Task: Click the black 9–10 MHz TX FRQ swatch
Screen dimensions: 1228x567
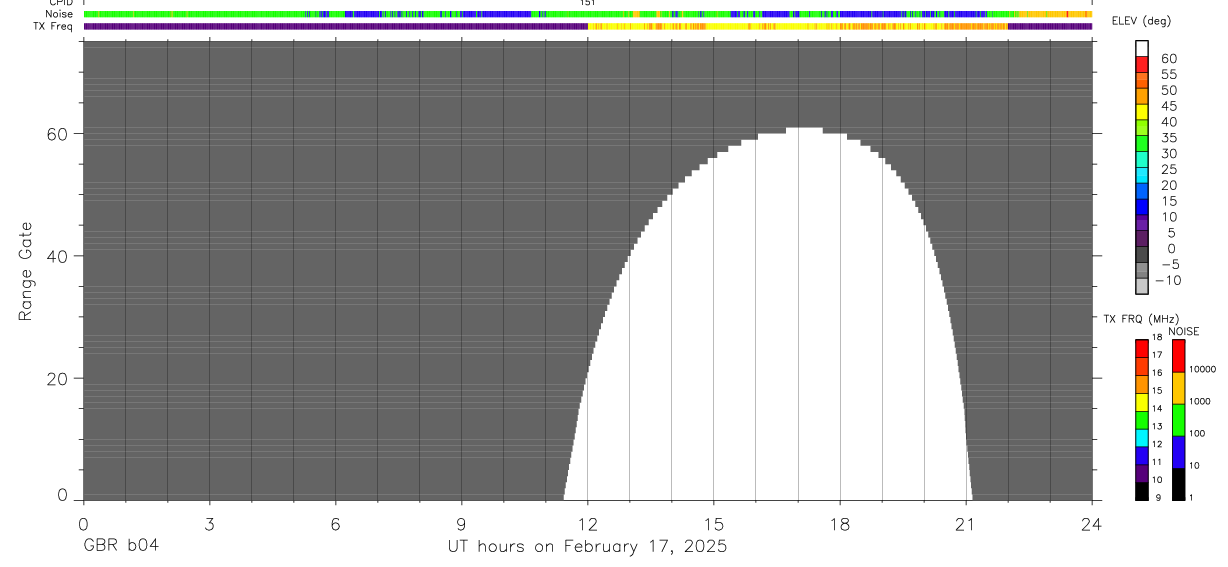Action: (x=1142, y=490)
